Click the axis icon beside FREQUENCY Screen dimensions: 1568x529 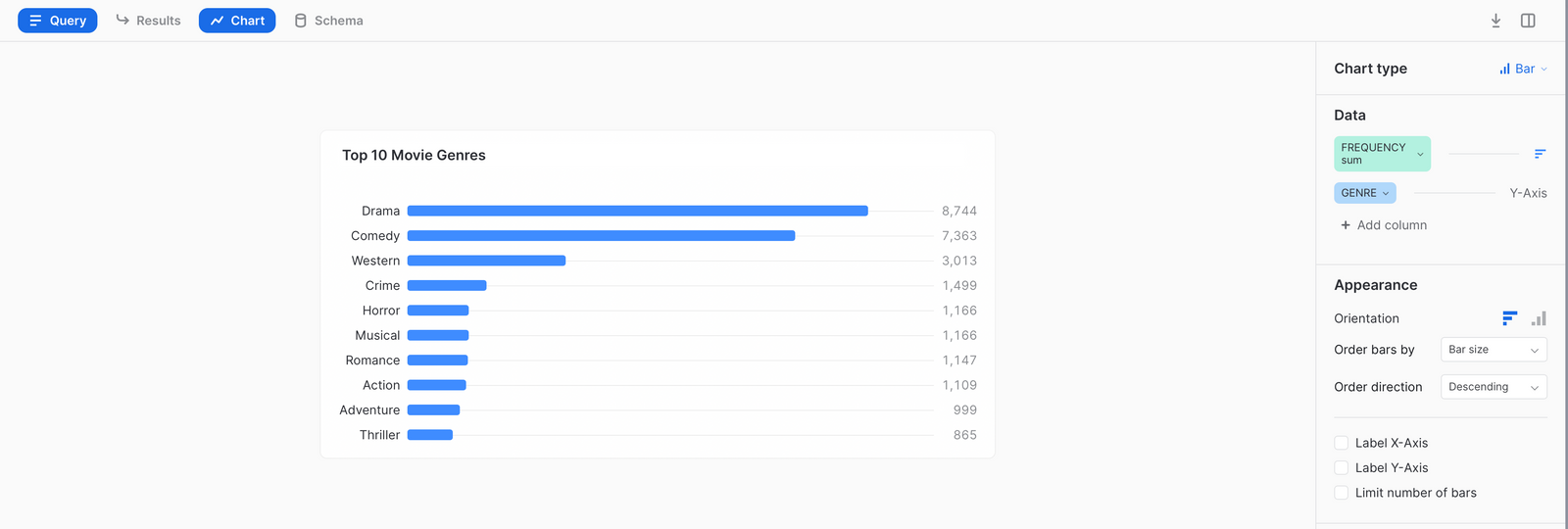point(1540,154)
